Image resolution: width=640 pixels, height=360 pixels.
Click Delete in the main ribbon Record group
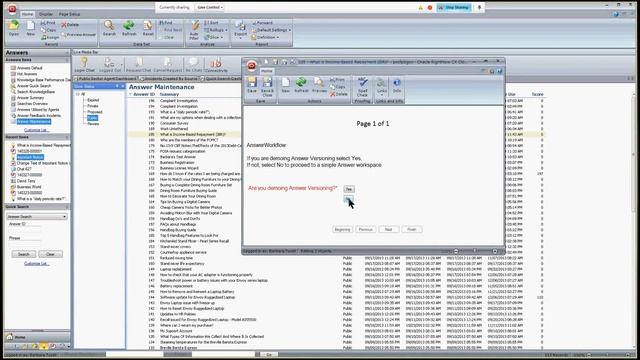70,24
